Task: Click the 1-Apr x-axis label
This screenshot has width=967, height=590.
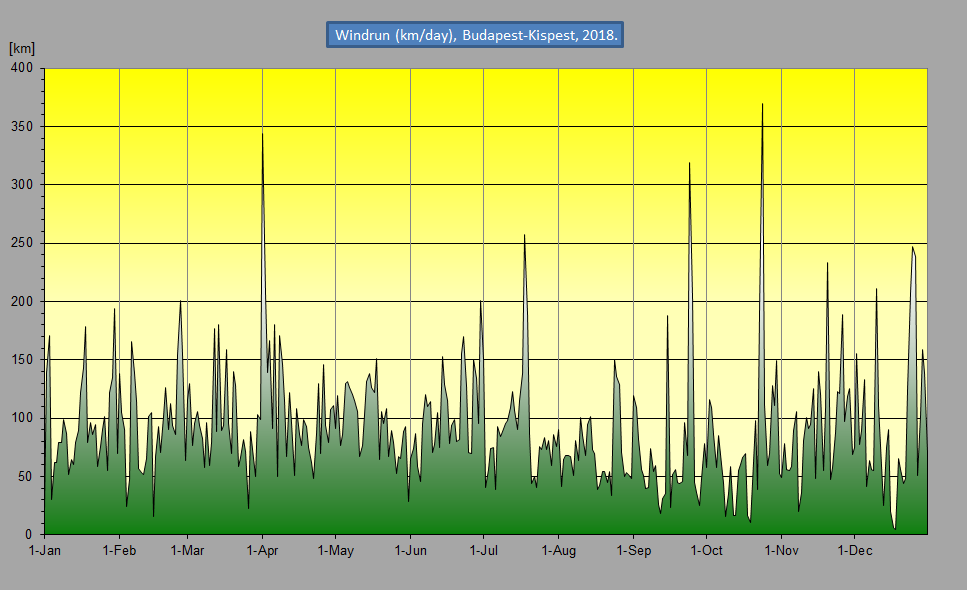Action: coord(262,551)
